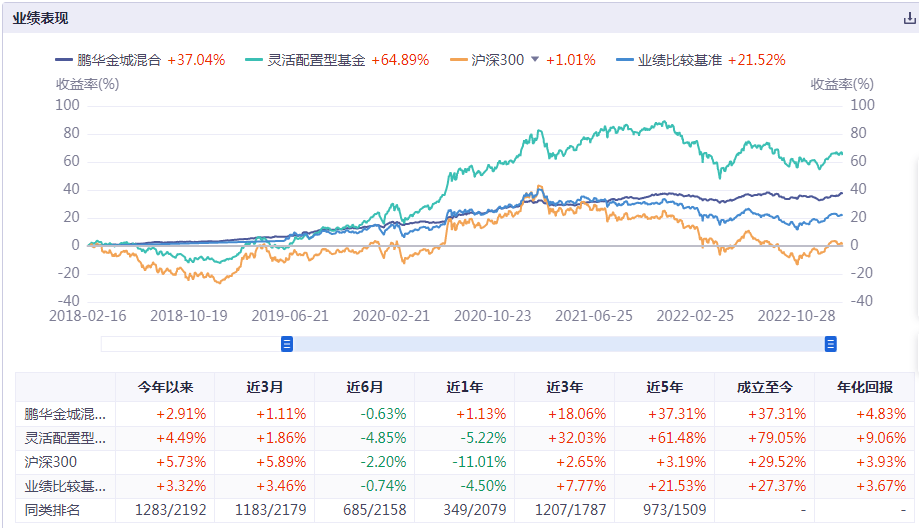
Task: Click the right range slider handle
Action: coord(830,344)
